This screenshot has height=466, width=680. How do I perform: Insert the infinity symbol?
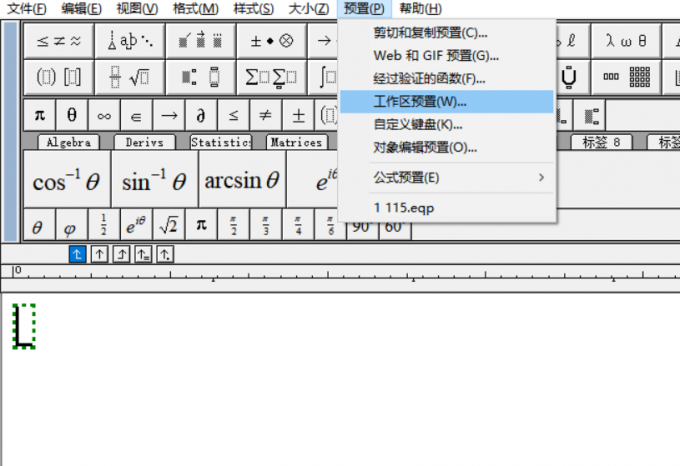(x=104, y=115)
